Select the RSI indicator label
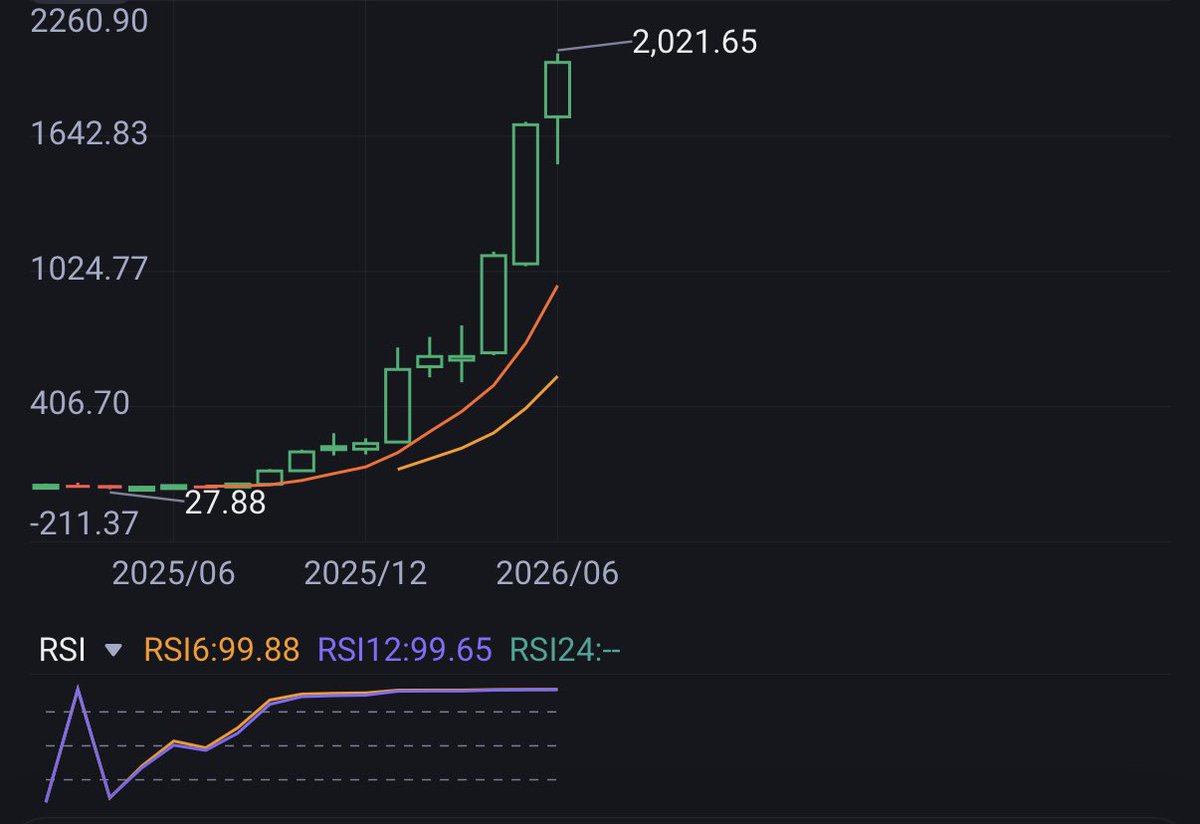1200x824 pixels. pos(63,650)
